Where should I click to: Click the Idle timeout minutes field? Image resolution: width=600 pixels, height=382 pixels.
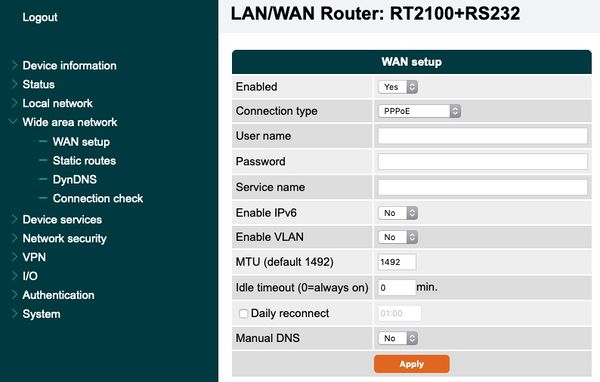pos(397,287)
